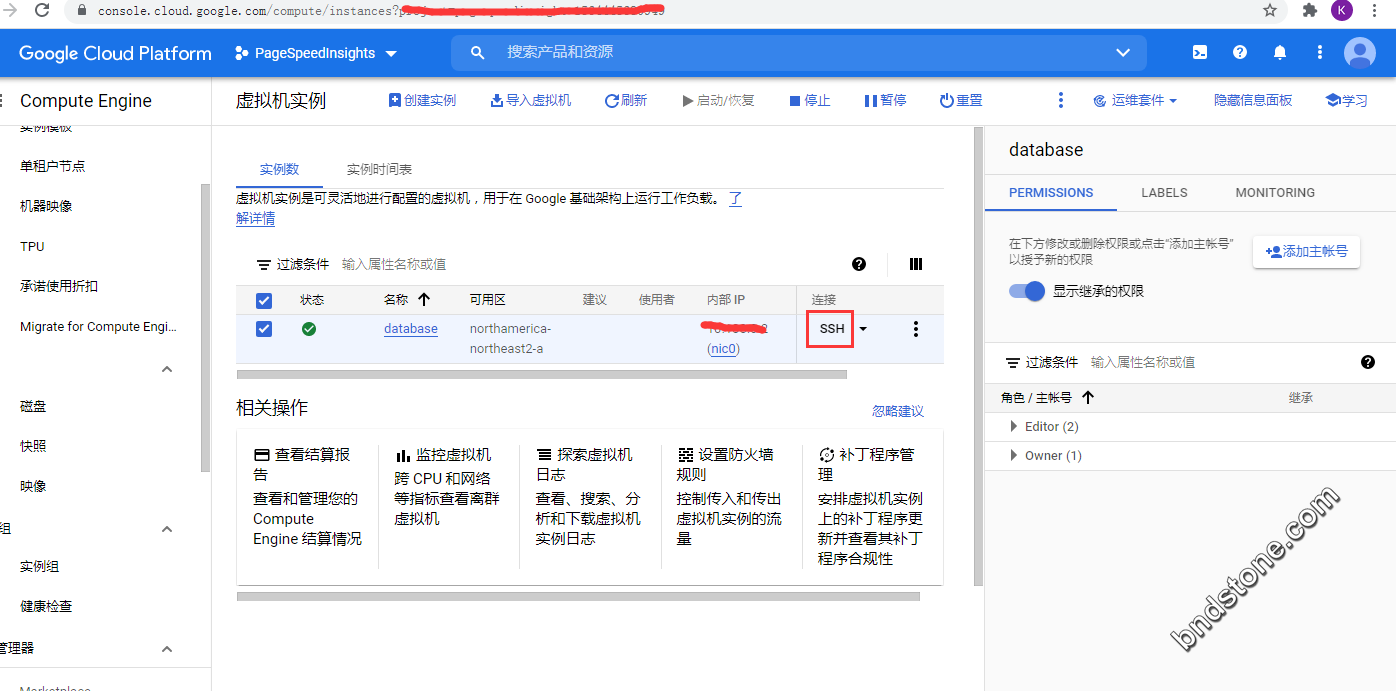Viewport: 1396px width, 691px height.
Task: Sort instances by the 名称 arrow
Action: (x=424, y=300)
